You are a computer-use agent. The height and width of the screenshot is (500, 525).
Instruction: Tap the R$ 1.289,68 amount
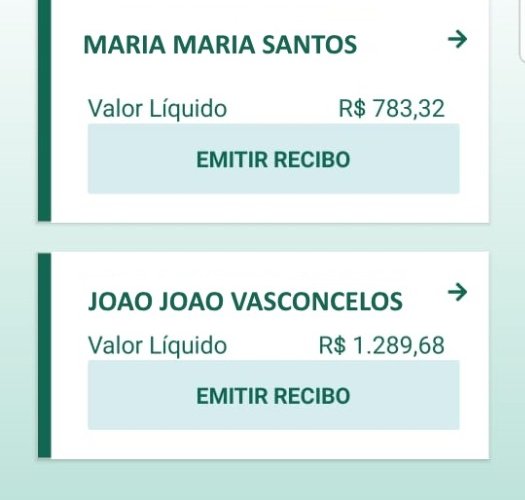[382, 345]
